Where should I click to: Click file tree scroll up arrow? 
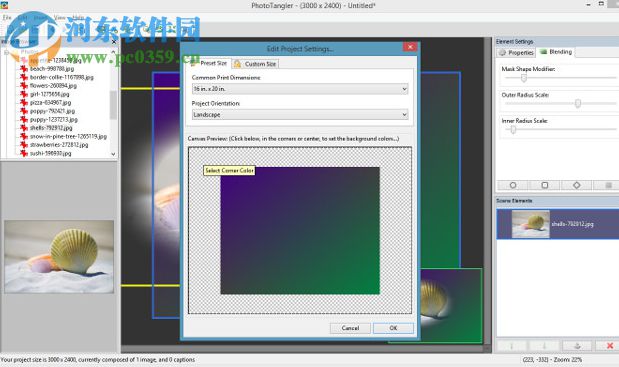pos(113,52)
